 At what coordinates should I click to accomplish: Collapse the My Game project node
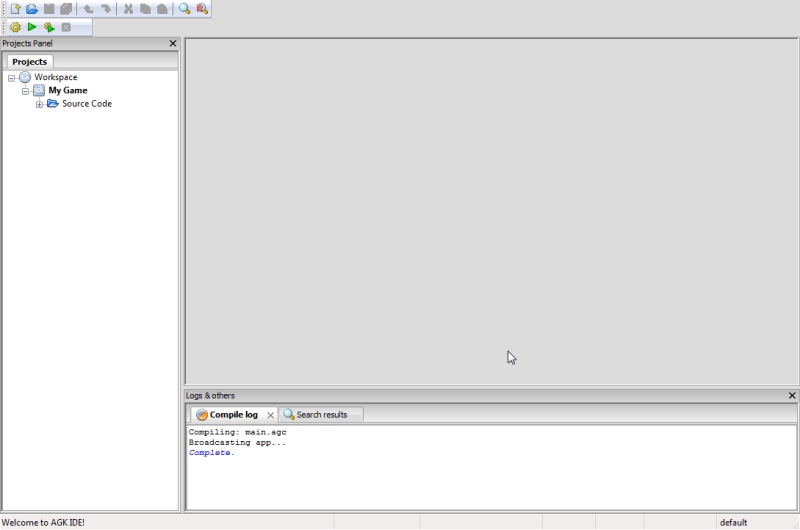25,91
